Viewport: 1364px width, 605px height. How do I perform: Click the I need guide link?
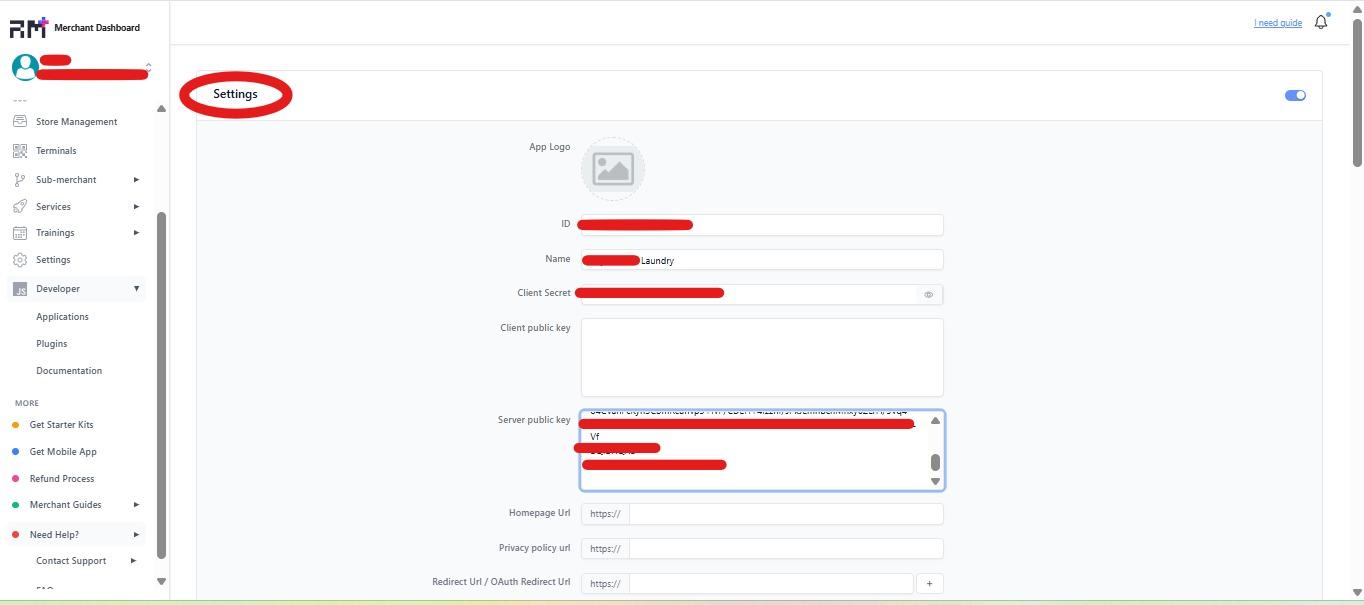pyautogui.click(x=1278, y=22)
